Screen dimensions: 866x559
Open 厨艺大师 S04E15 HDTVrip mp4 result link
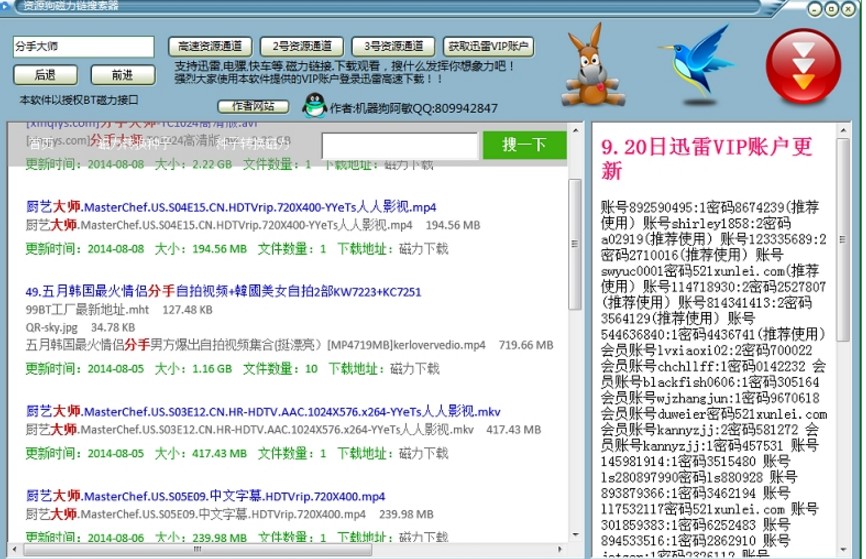click(x=231, y=207)
